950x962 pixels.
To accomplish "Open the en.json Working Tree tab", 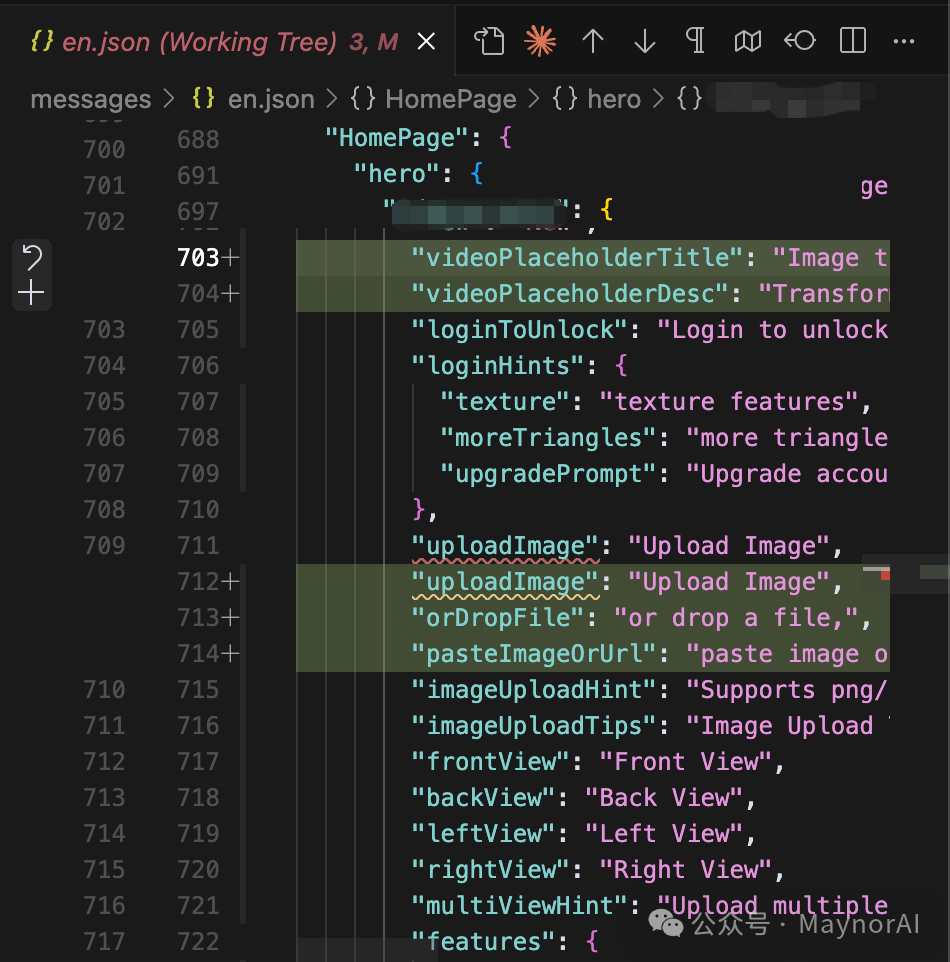I will tap(214, 42).
